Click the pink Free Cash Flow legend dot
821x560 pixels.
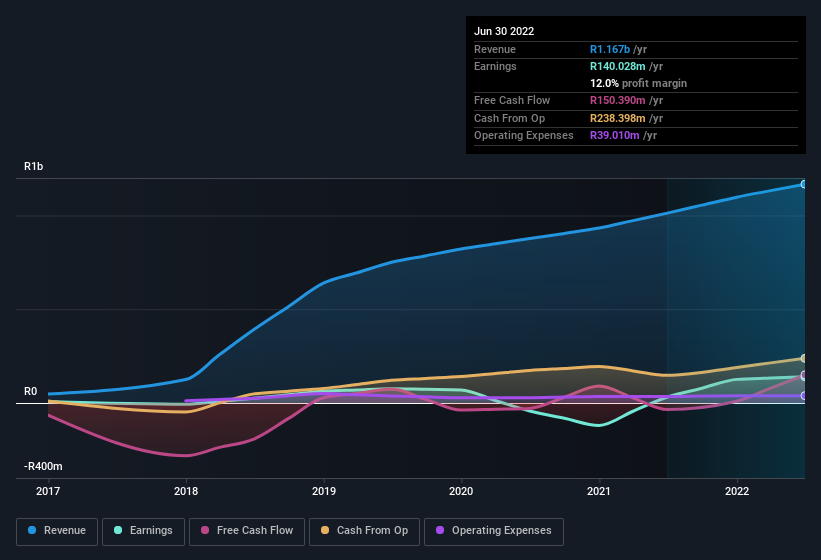pyautogui.click(x=205, y=530)
